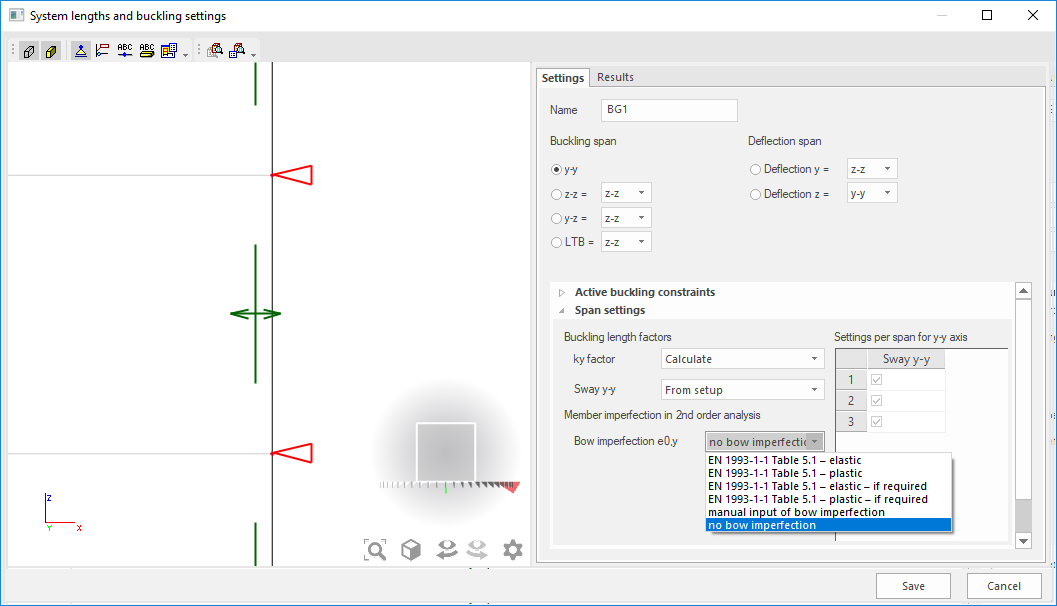Open the ky factor dropdown
The height and width of the screenshot is (606, 1057).
coord(741,359)
